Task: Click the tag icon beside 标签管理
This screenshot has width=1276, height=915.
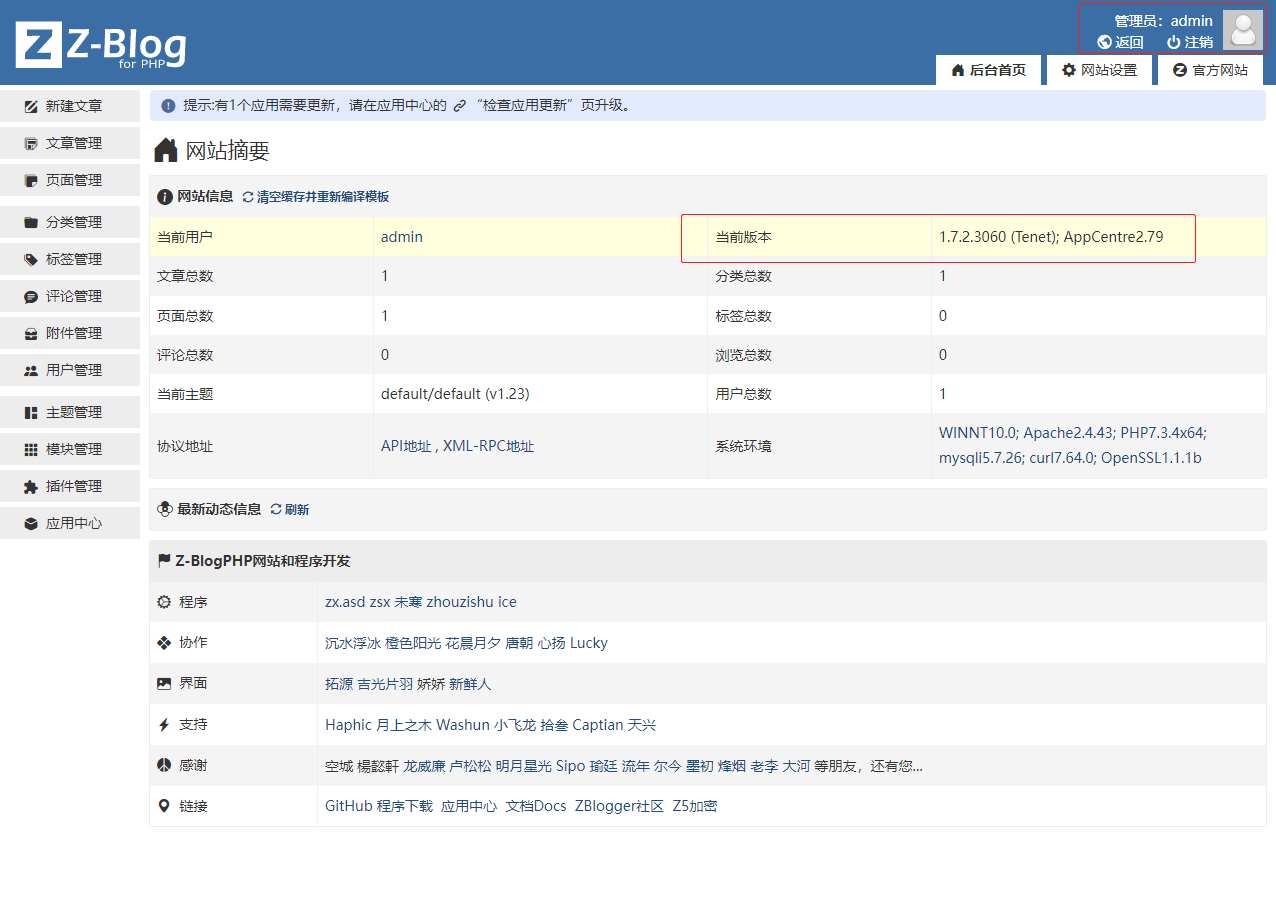Action: coord(31,259)
